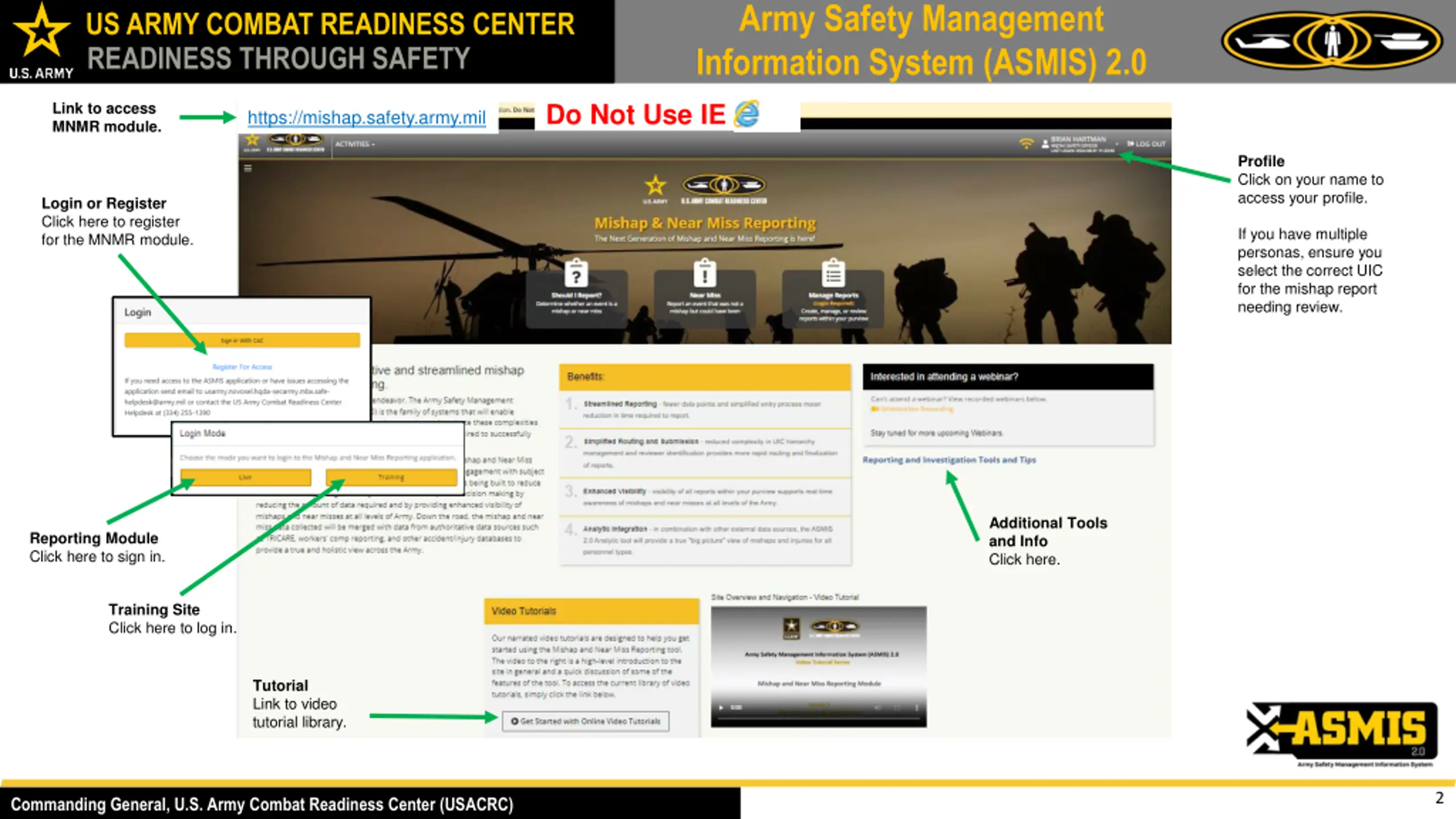Viewport: 1456px width, 819px height.
Task: Click the Near Miss exclamation clipboard icon
Action: click(x=705, y=274)
